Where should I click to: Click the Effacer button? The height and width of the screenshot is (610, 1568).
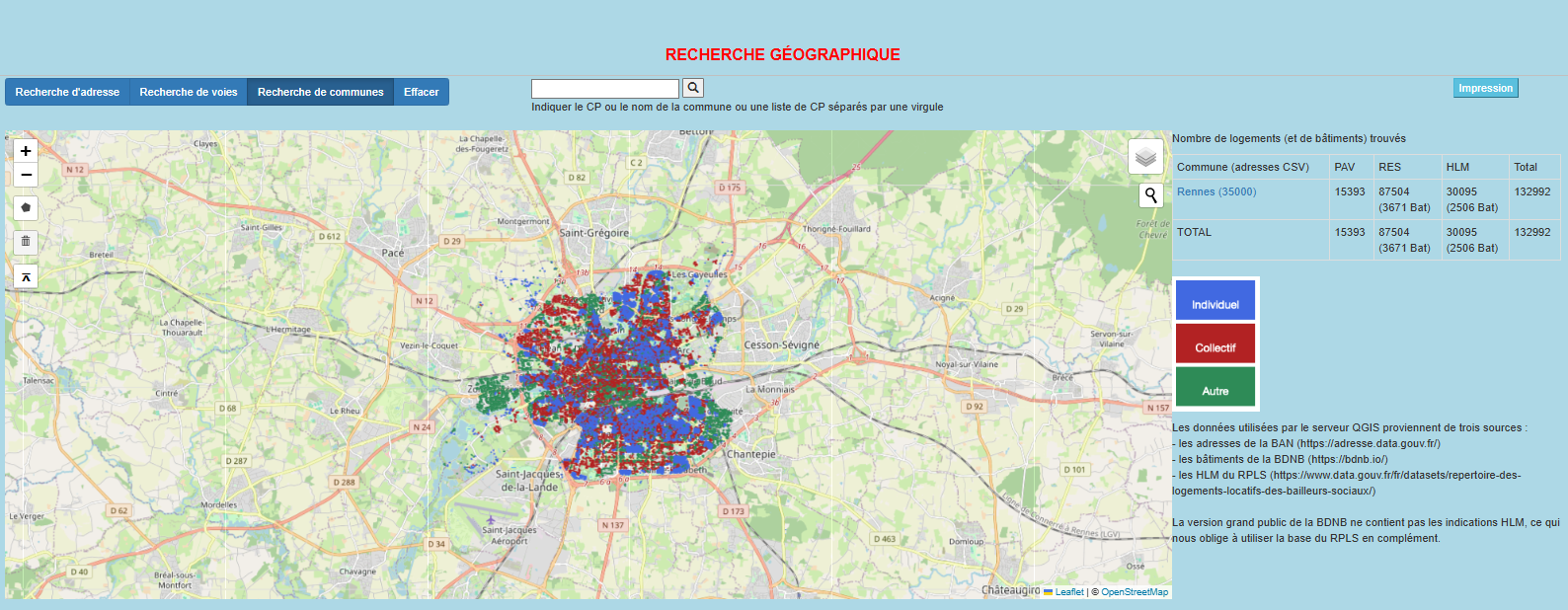pyautogui.click(x=422, y=92)
